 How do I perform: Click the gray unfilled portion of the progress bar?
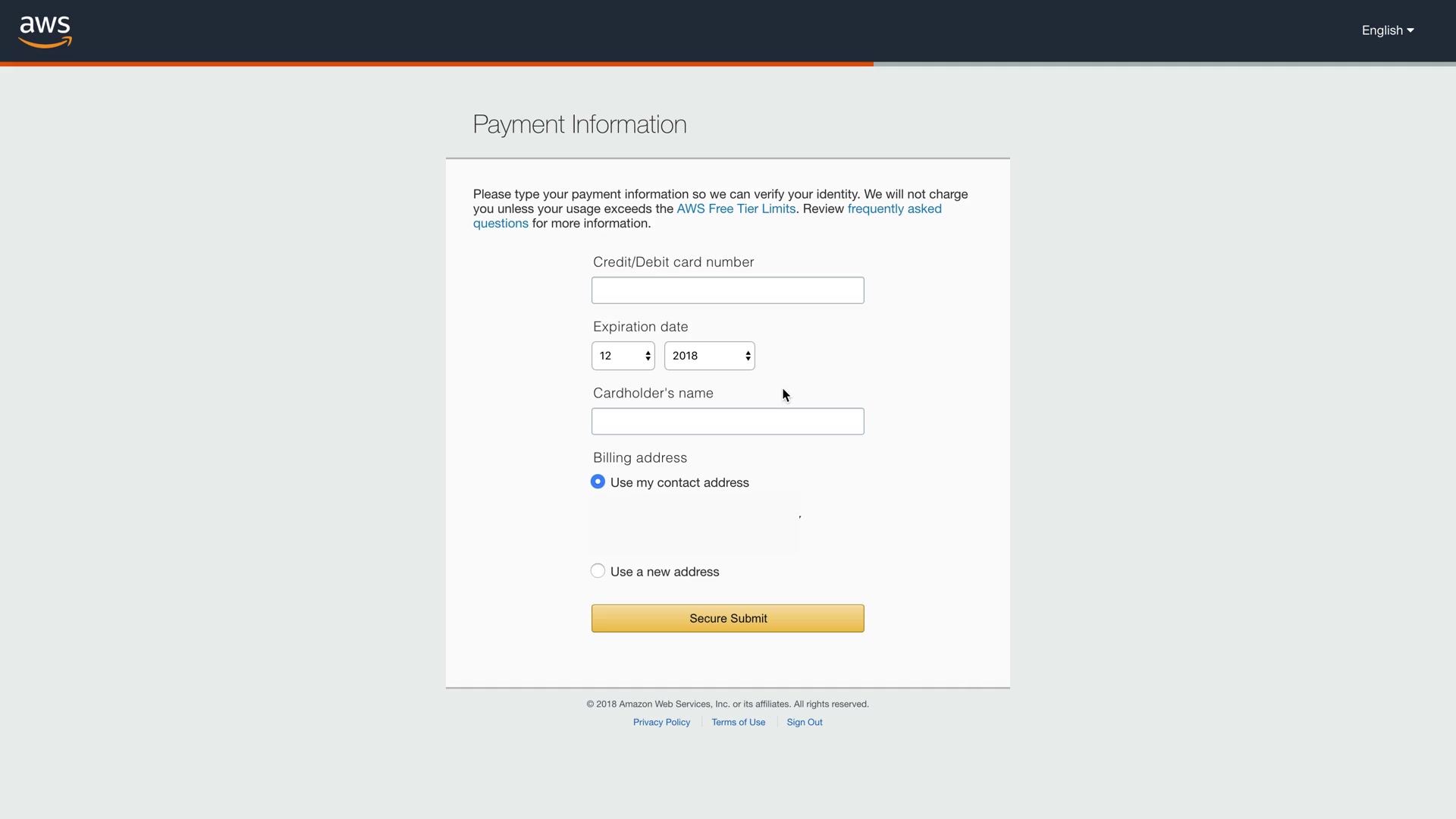pyautogui.click(x=1164, y=64)
